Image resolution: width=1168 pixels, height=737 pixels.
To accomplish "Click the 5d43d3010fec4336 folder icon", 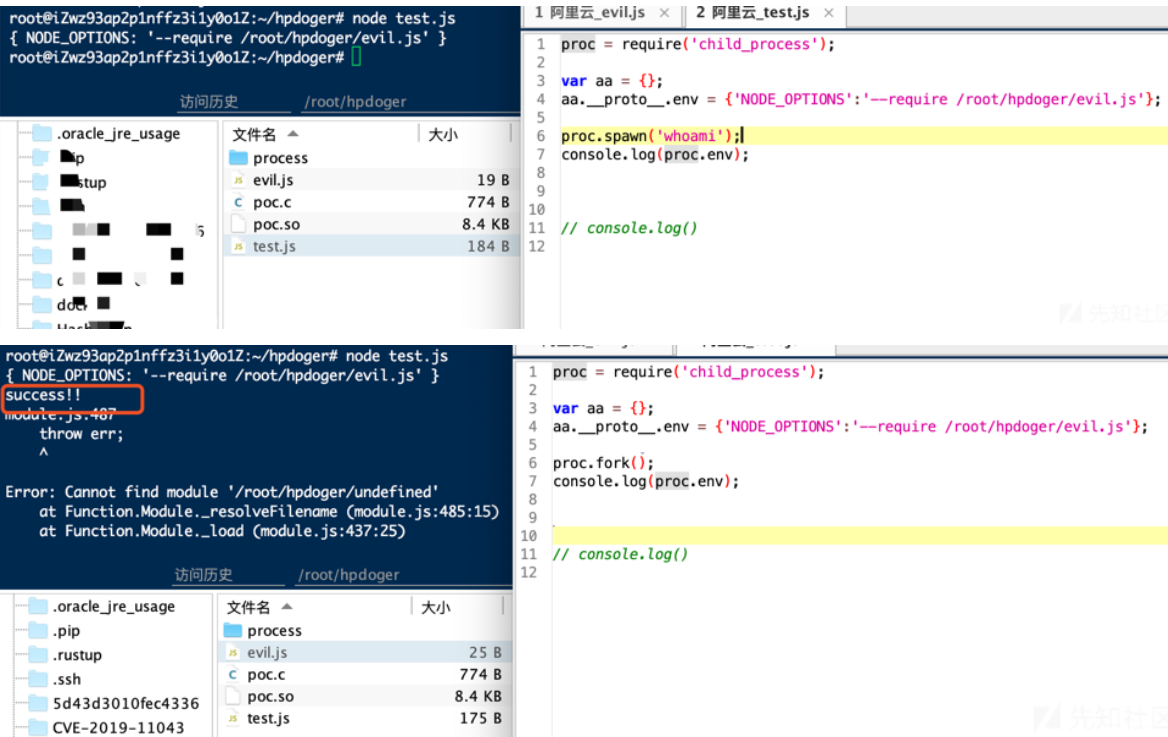I will [x=38, y=703].
